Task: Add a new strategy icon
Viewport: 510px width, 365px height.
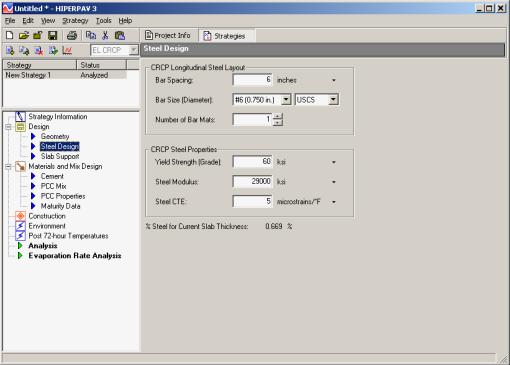Action: coord(10,51)
